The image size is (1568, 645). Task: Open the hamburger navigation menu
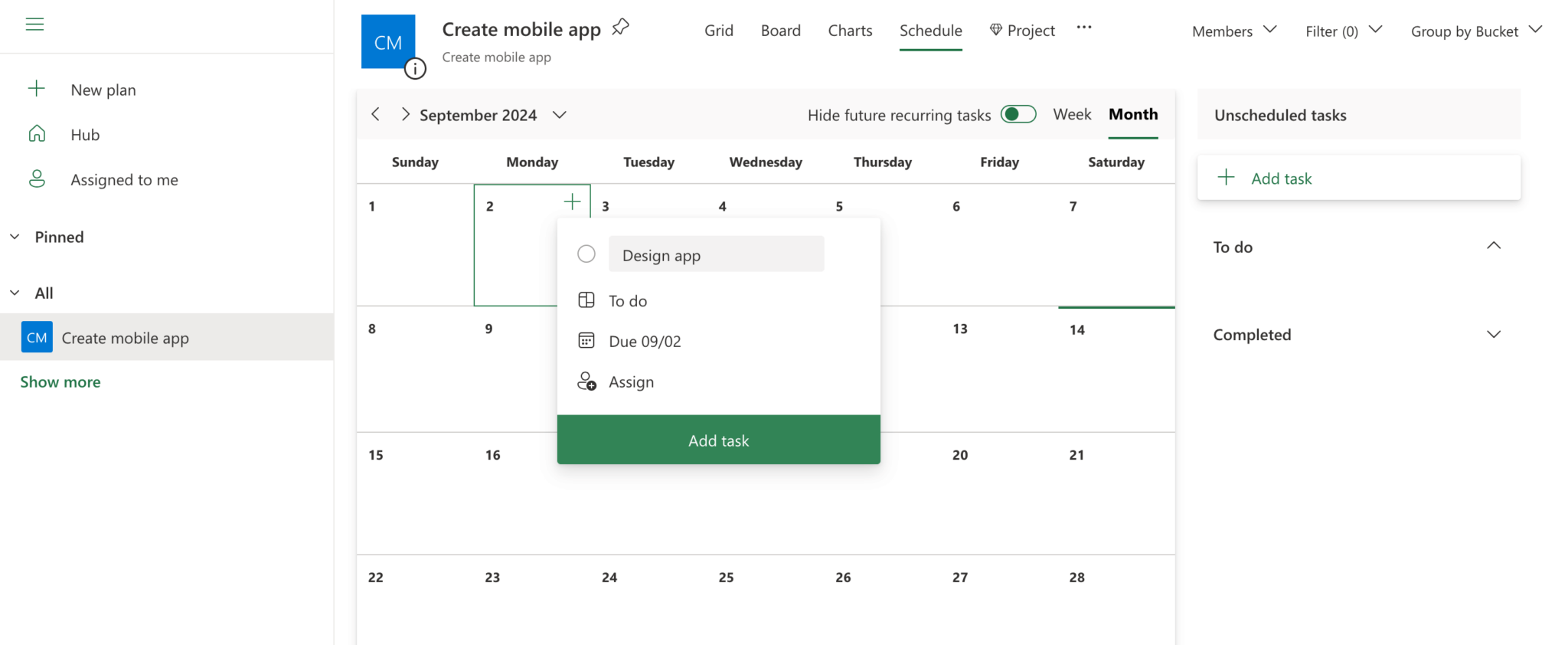(x=34, y=25)
